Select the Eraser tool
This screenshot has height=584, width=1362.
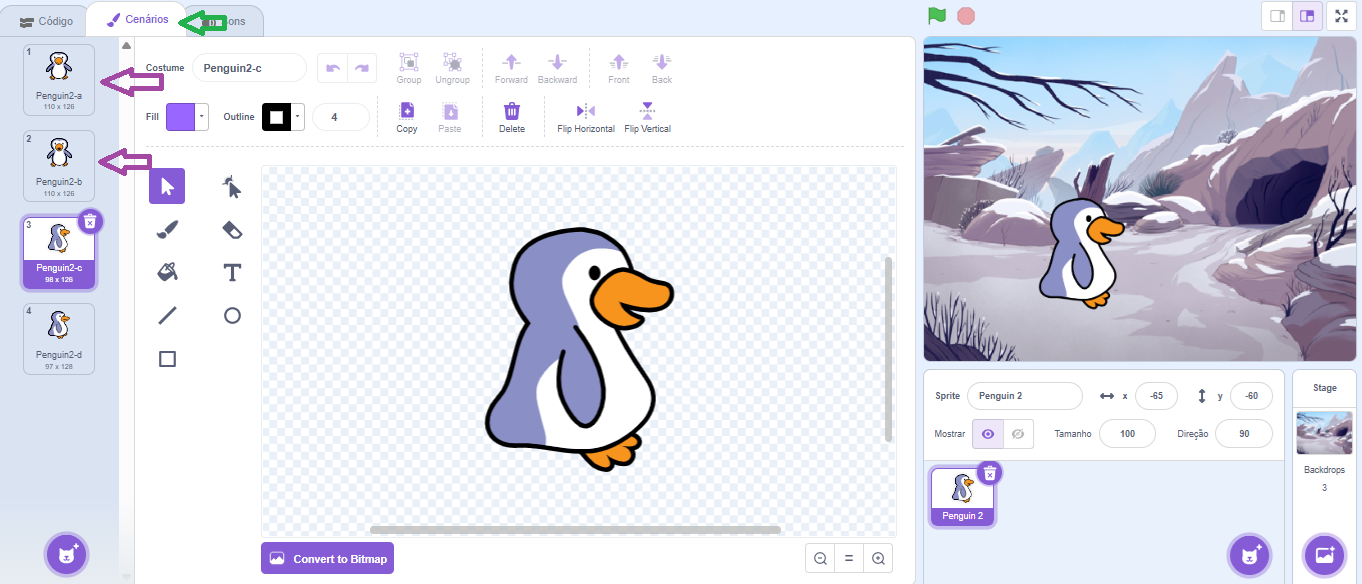click(232, 230)
